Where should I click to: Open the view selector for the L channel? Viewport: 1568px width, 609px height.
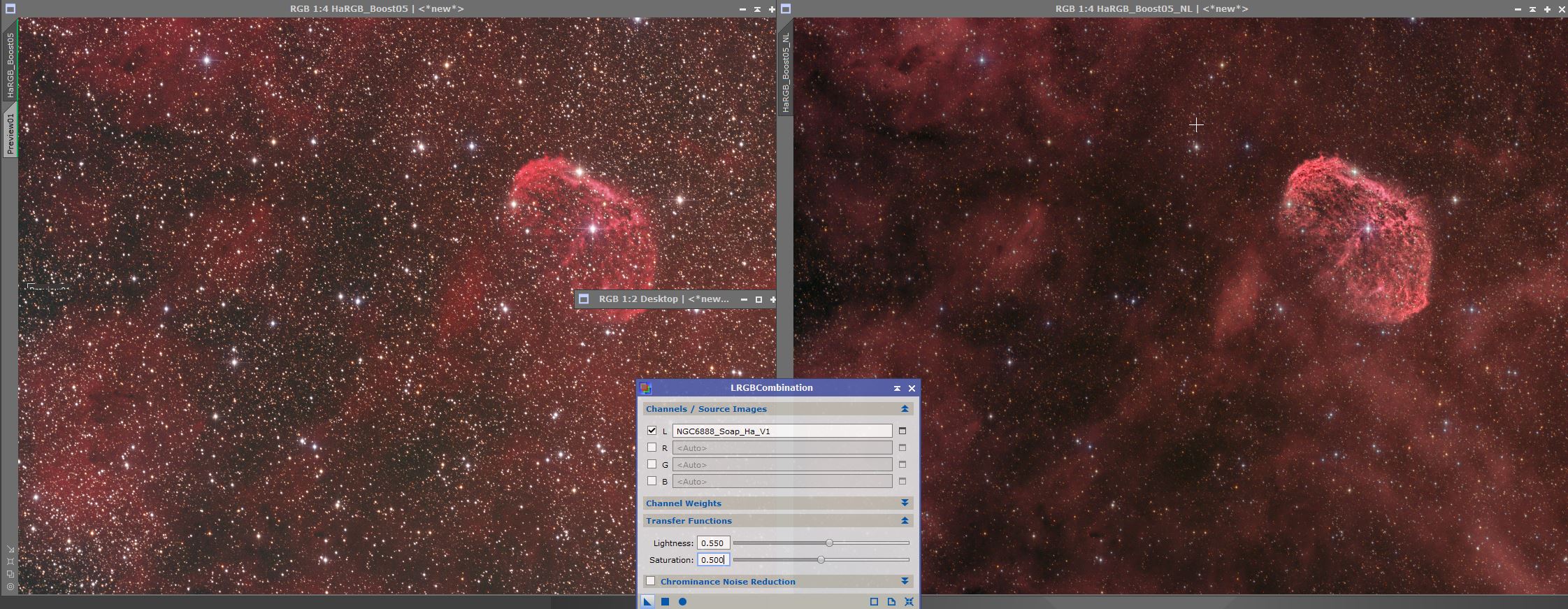pyautogui.click(x=902, y=431)
